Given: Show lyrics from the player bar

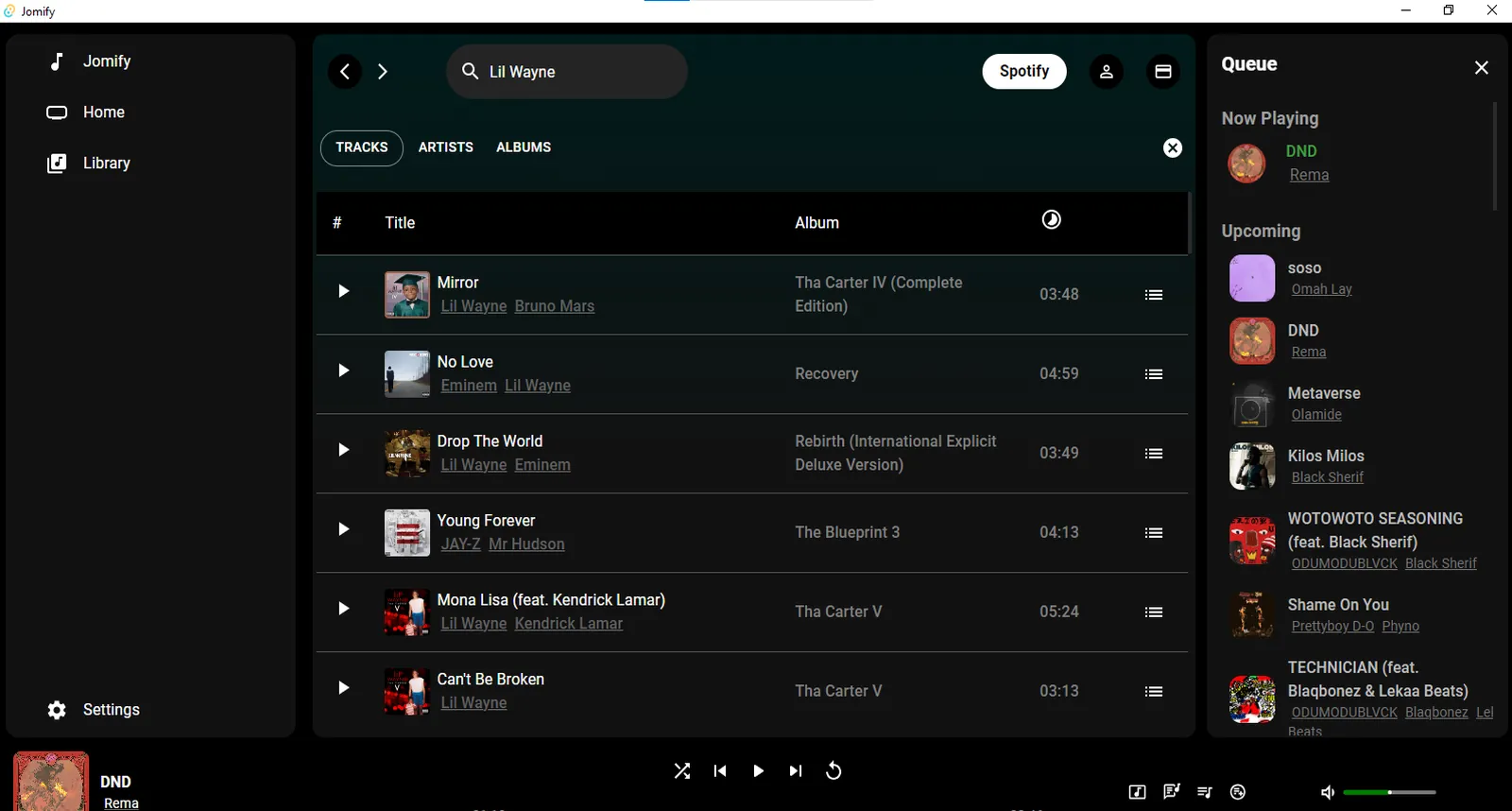Looking at the screenshot, I should coord(1172,792).
